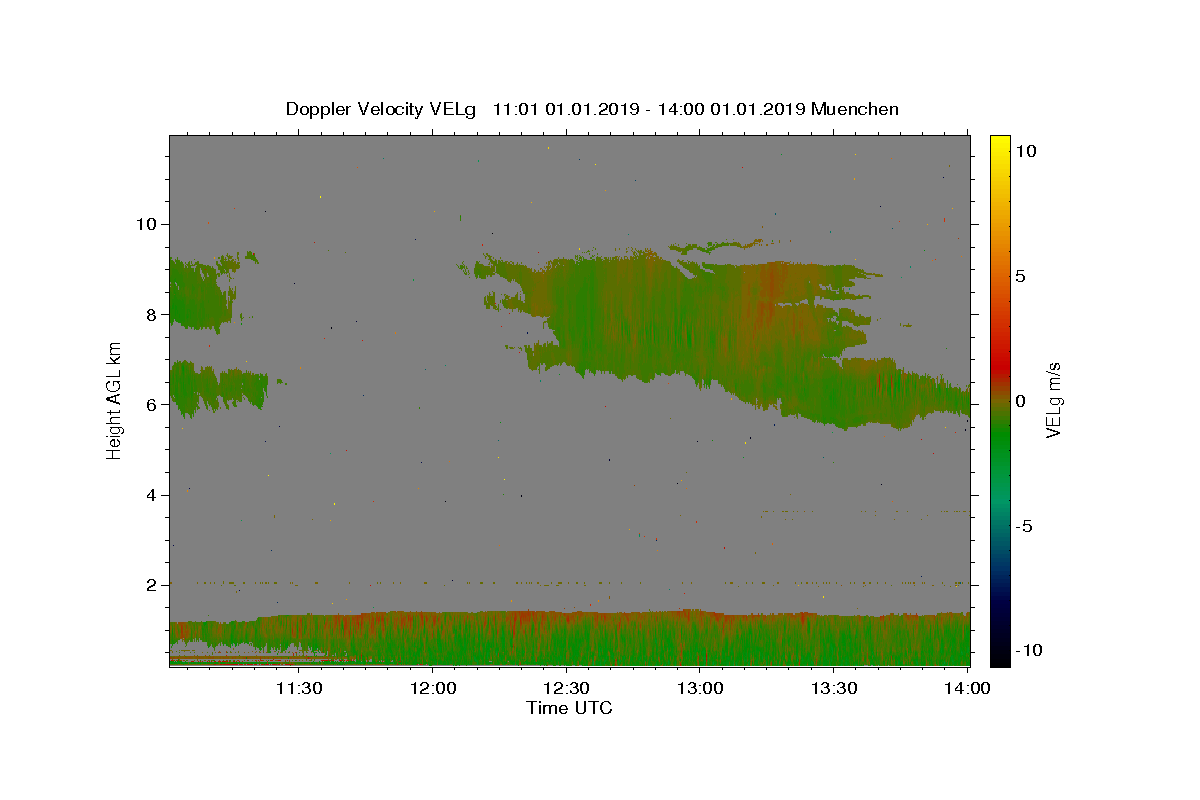Click the 12:00 time tick label
Image resolution: width=1200 pixels, height=800 pixels.
click(433, 688)
